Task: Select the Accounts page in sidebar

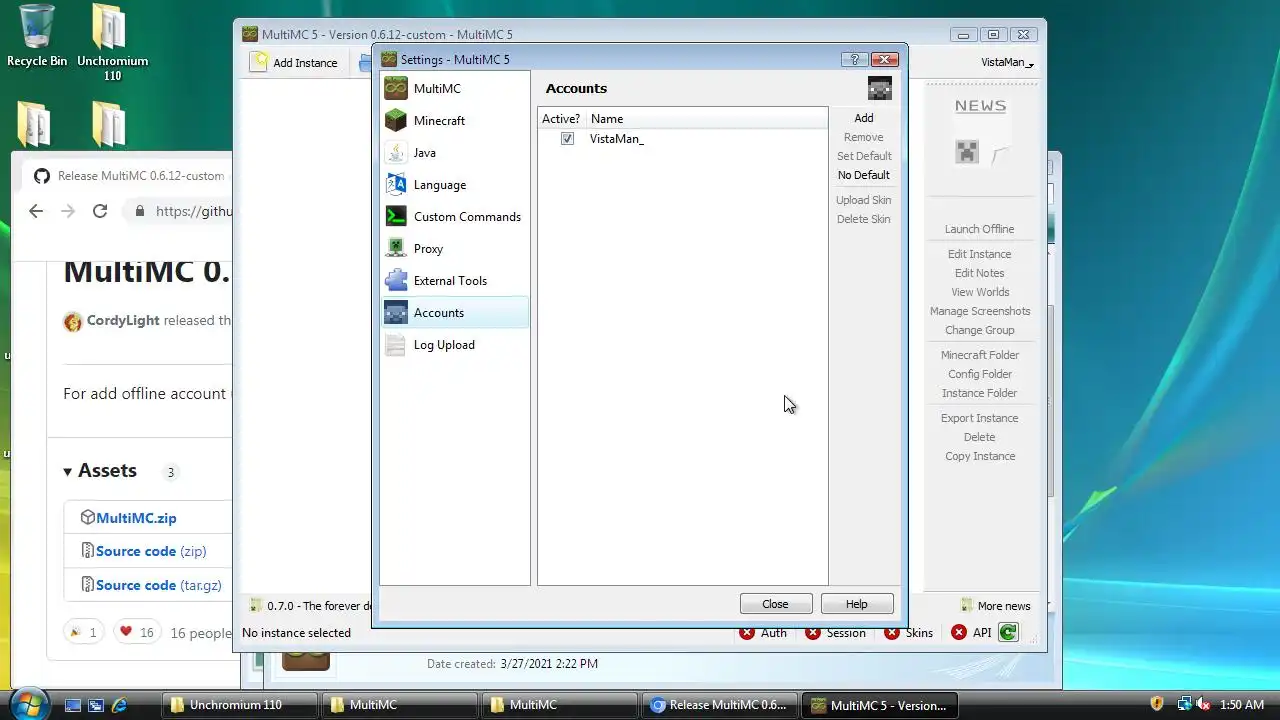Action: pyautogui.click(x=455, y=313)
